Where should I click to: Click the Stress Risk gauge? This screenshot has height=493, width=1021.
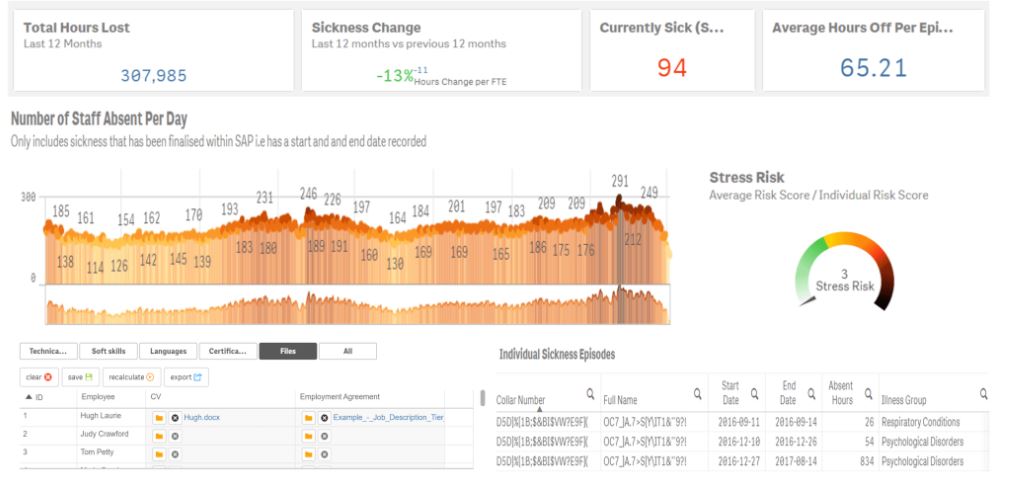[845, 270]
